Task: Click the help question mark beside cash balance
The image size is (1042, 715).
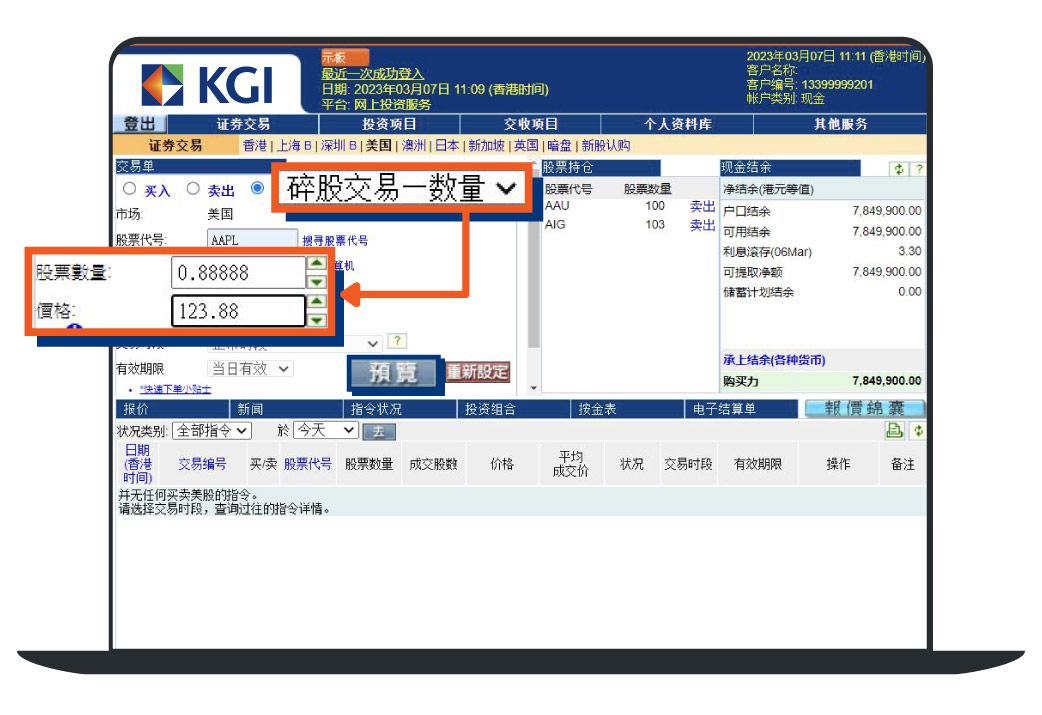Action: point(918,169)
